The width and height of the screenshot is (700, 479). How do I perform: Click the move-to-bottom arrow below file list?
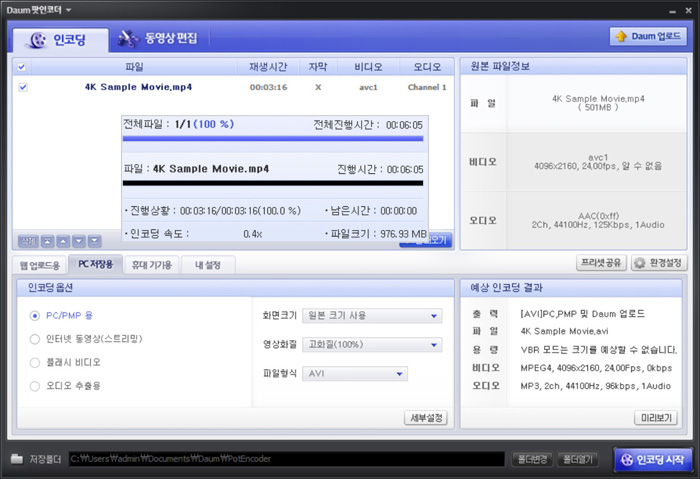coord(94,241)
